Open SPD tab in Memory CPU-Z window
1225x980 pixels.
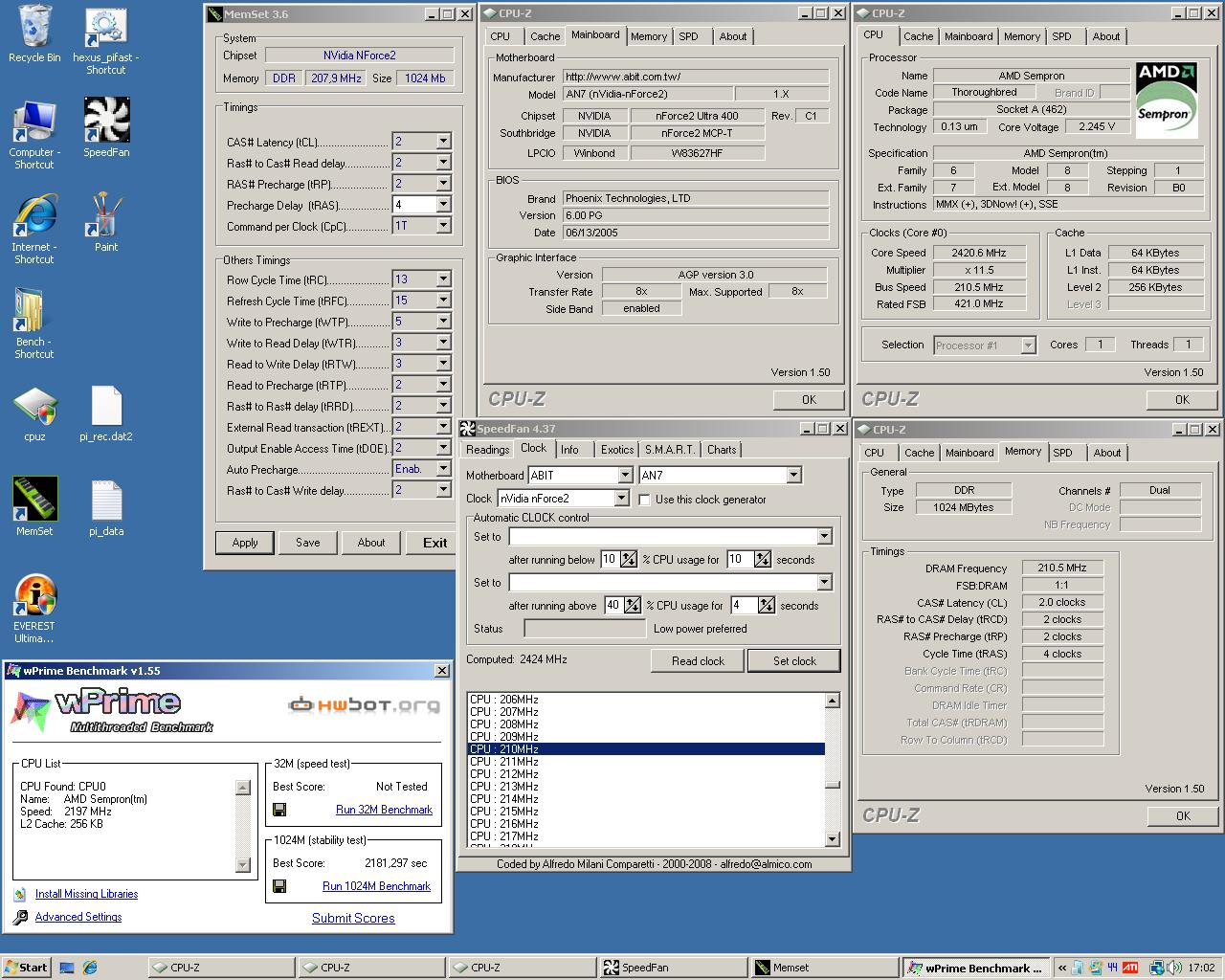pyautogui.click(x=1063, y=453)
